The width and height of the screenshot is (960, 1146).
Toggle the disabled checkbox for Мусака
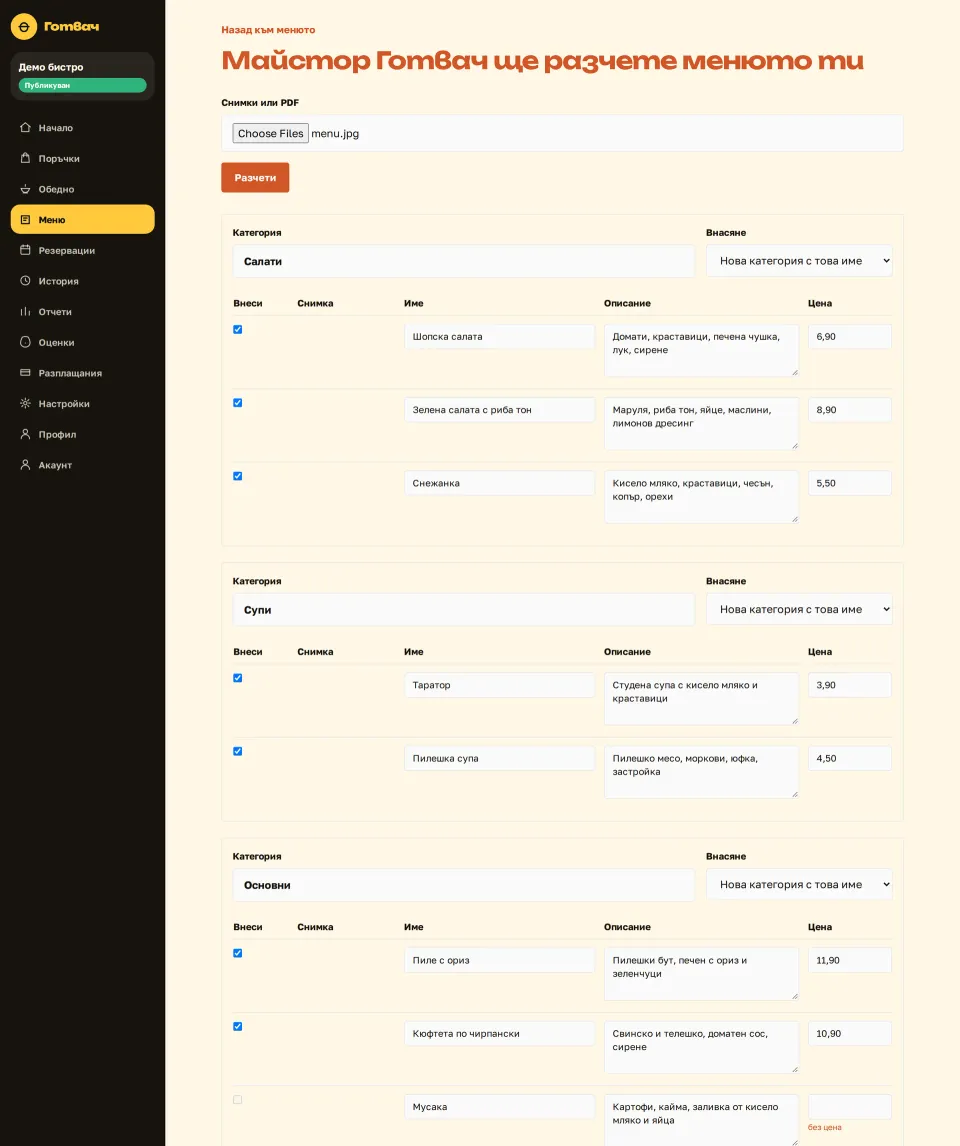tap(237, 1100)
